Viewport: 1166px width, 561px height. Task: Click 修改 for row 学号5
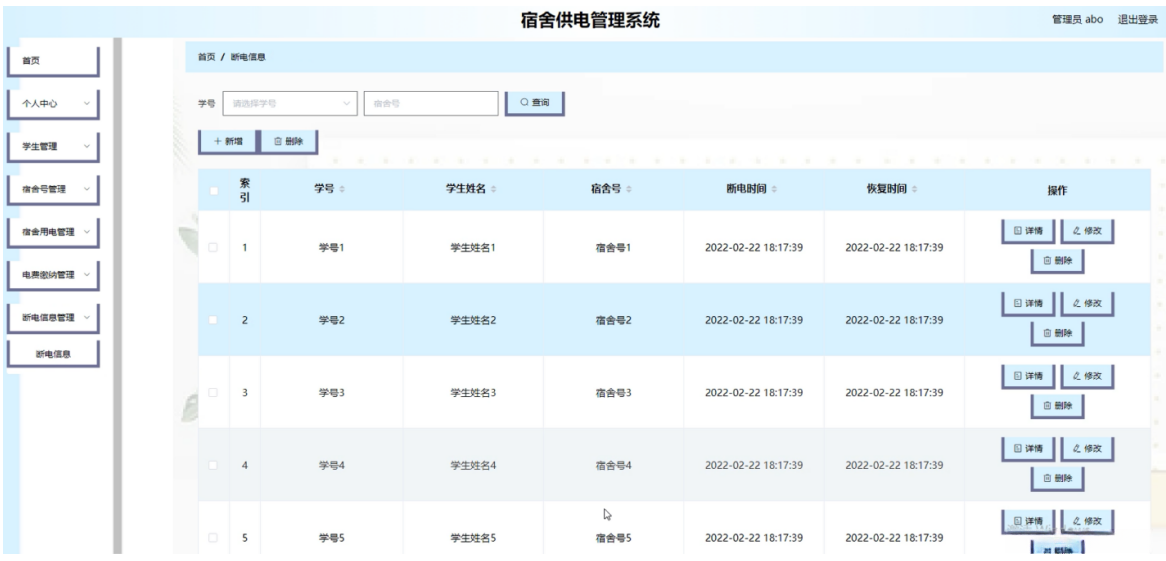pos(1086,522)
